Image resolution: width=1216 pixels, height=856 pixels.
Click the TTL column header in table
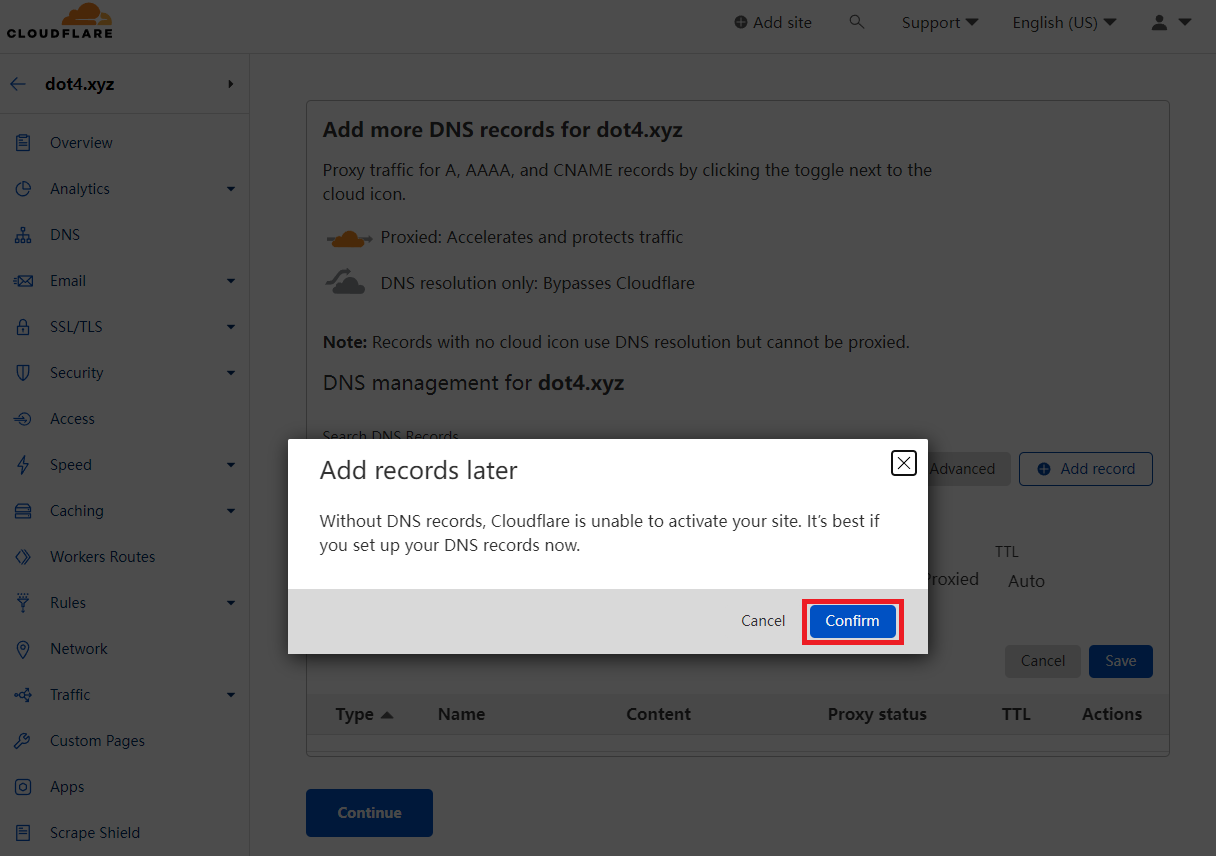(x=1016, y=714)
